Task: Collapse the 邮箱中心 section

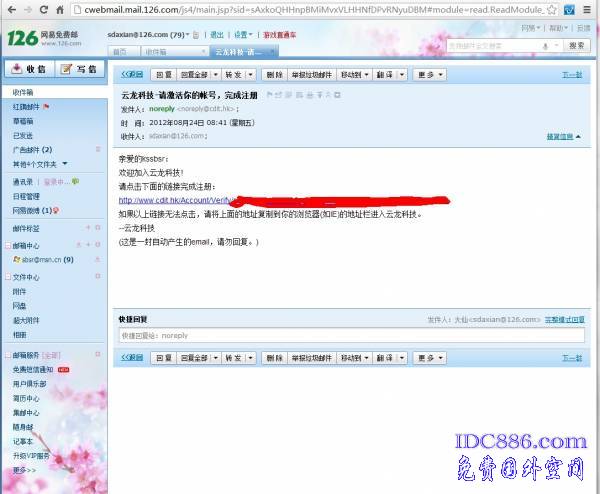Action: point(8,244)
